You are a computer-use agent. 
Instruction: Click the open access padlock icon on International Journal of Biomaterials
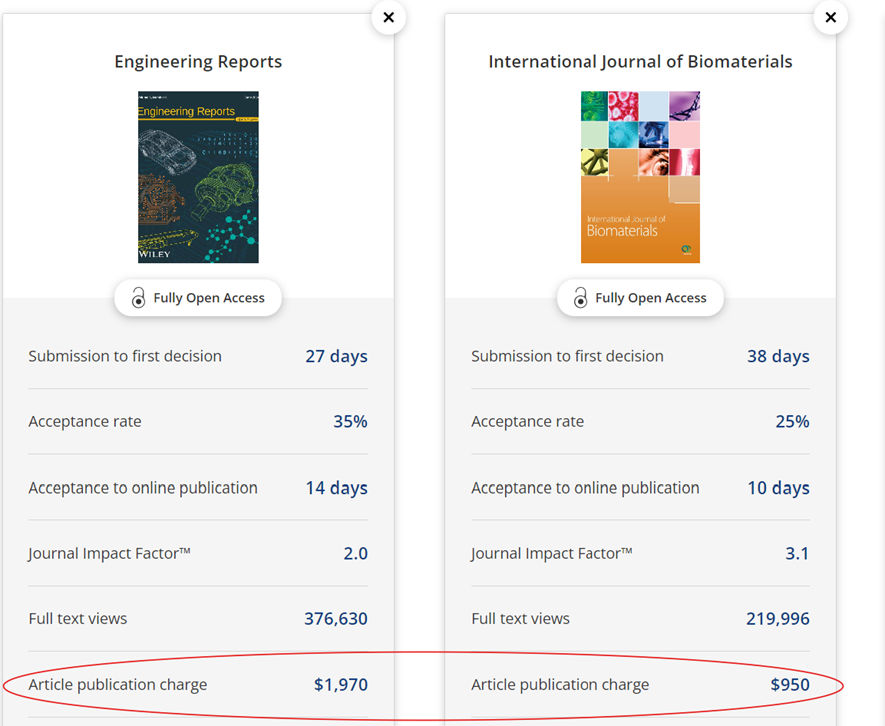pyautogui.click(x=580, y=297)
